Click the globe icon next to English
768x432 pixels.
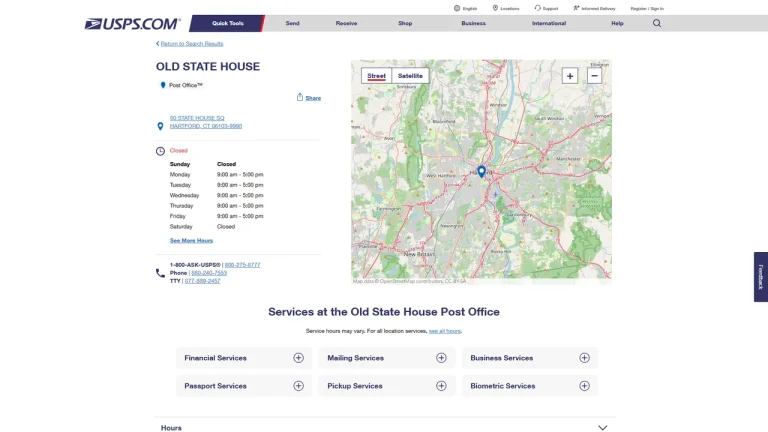pos(456,8)
